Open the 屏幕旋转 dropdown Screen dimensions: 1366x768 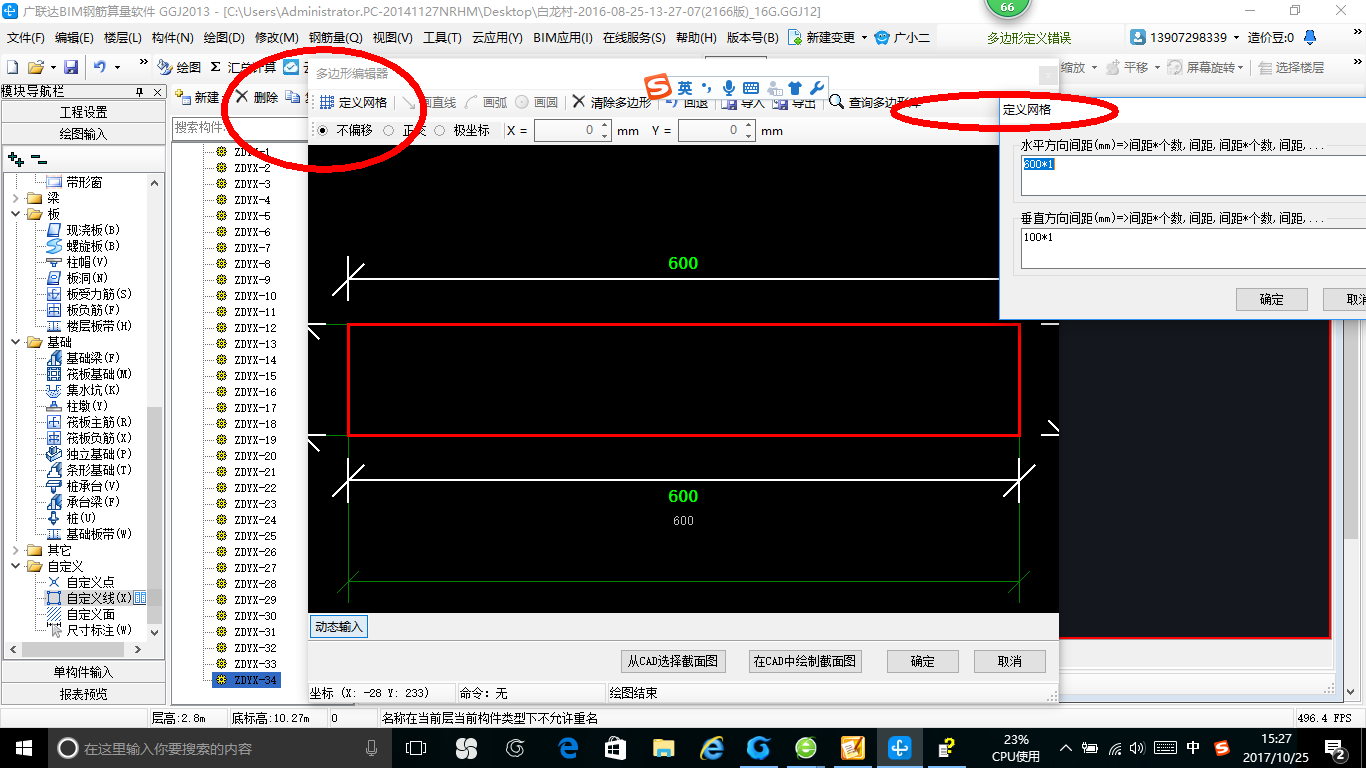(1241, 67)
